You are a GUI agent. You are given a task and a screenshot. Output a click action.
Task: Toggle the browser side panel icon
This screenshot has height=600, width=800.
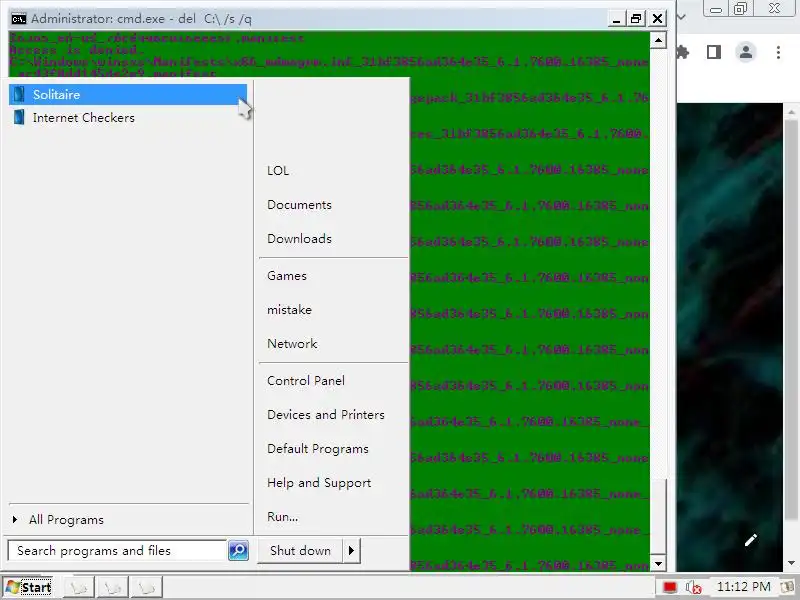pos(714,52)
